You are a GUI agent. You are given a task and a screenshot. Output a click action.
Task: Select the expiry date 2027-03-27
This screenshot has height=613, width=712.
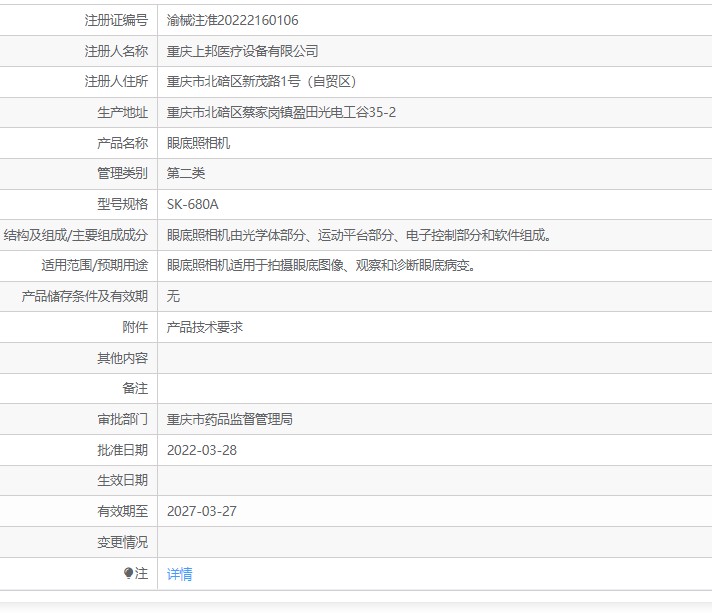click(x=202, y=511)
